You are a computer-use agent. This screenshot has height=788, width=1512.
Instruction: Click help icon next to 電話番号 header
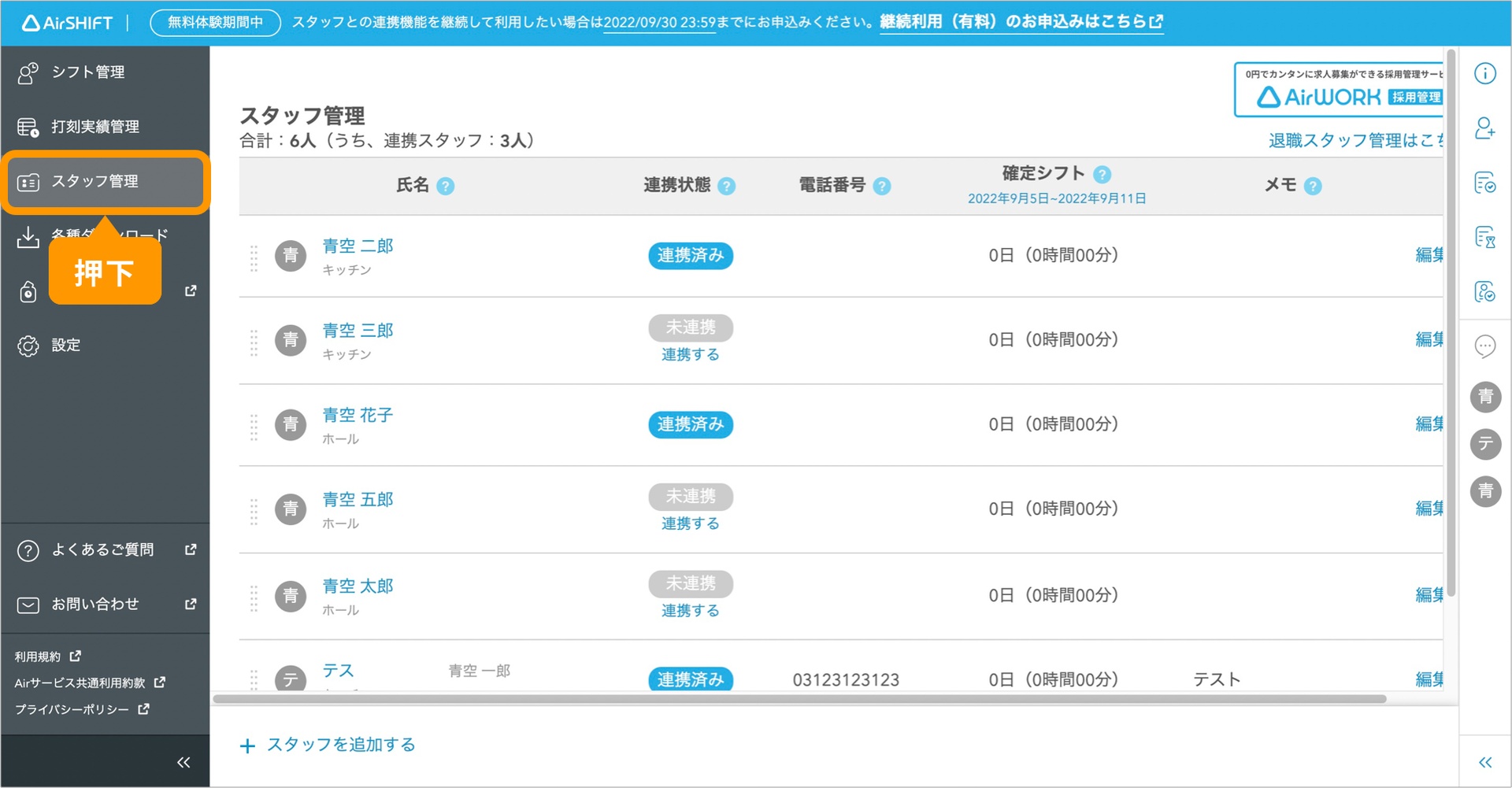pyautogui.click(x=882, y=187)
